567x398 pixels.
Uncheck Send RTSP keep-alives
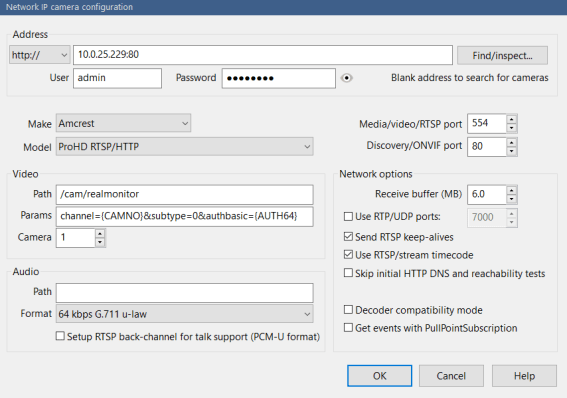(x=348, y=237)
